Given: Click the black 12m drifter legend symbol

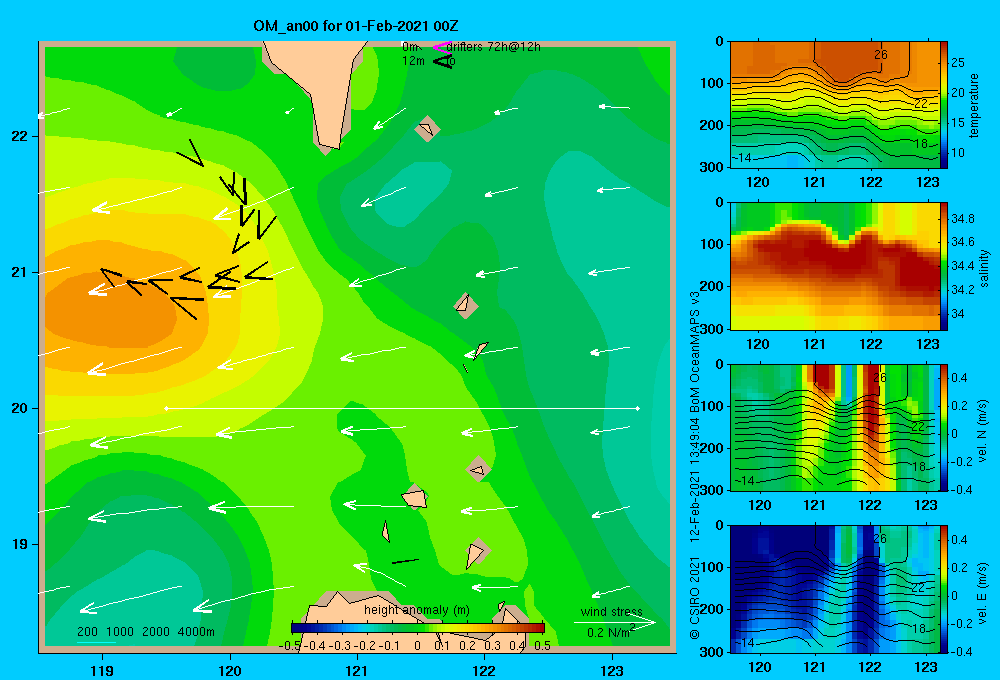Looking at the screenshot, I should coord(443,61).
